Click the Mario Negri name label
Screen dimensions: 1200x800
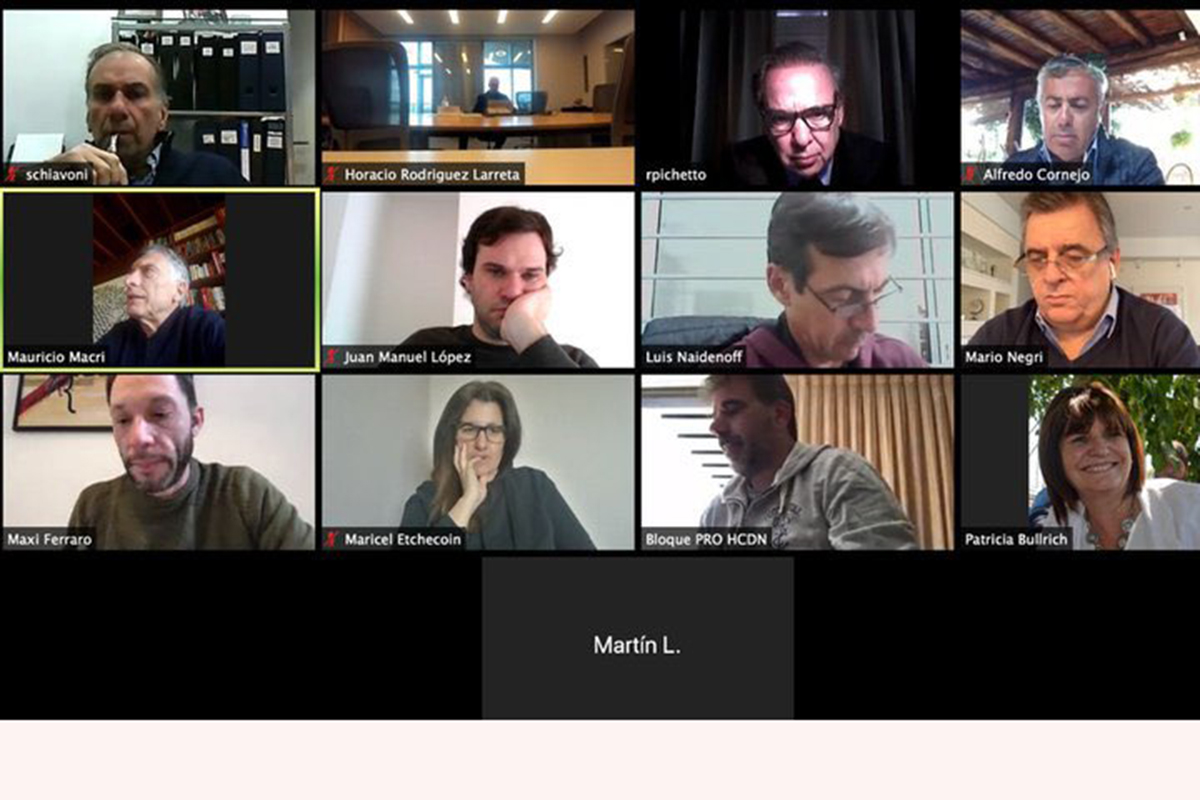(1004, 357)
